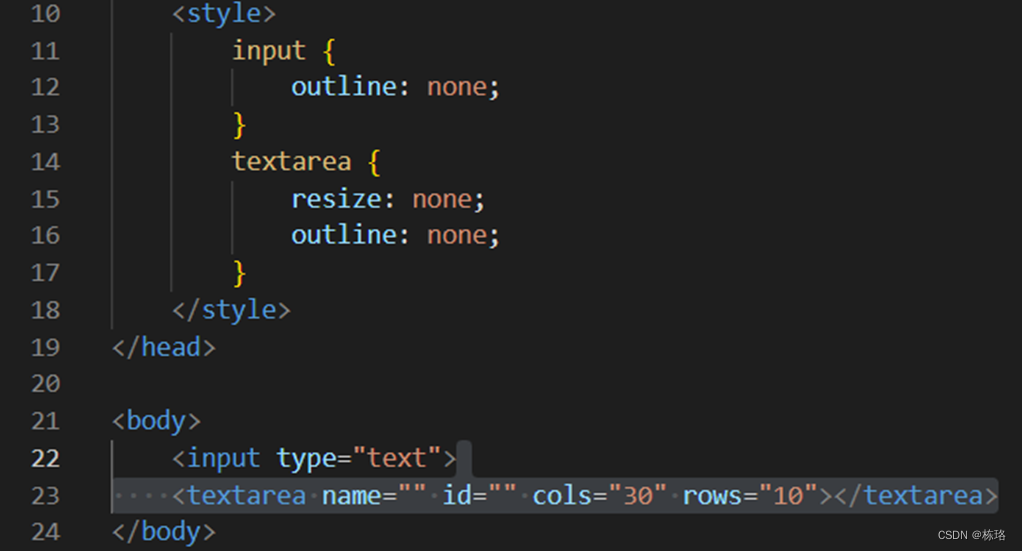The height and width of the screenshot is (551, 1022).
Task: Click 'outline' property on line 12
Action: 344,87
